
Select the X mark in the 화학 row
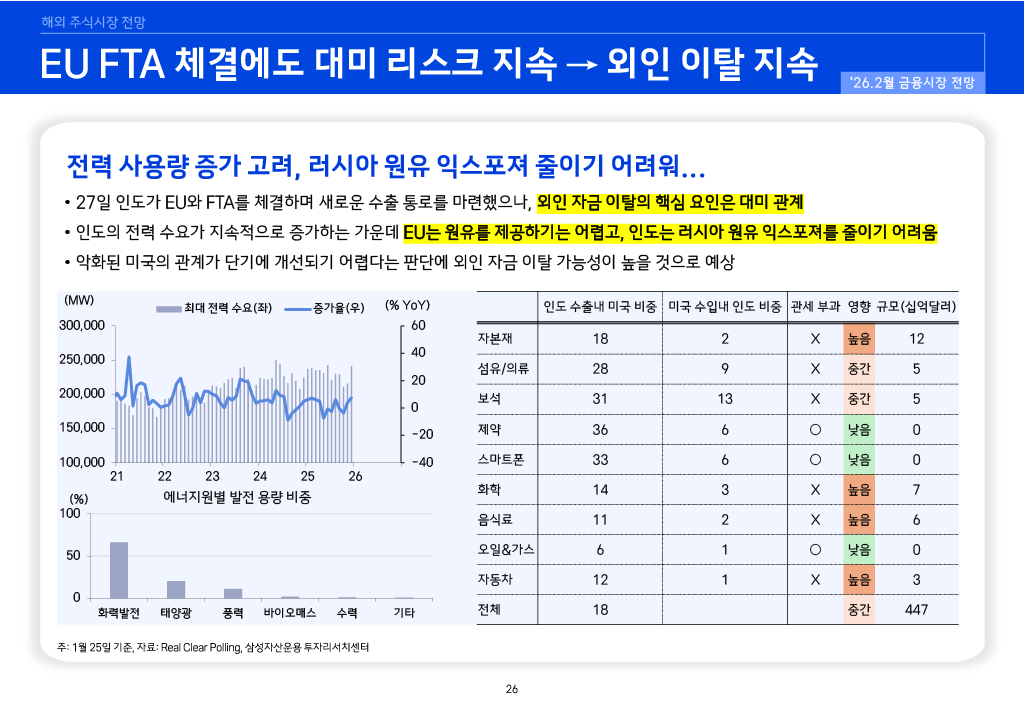click(x=815, y=490)
